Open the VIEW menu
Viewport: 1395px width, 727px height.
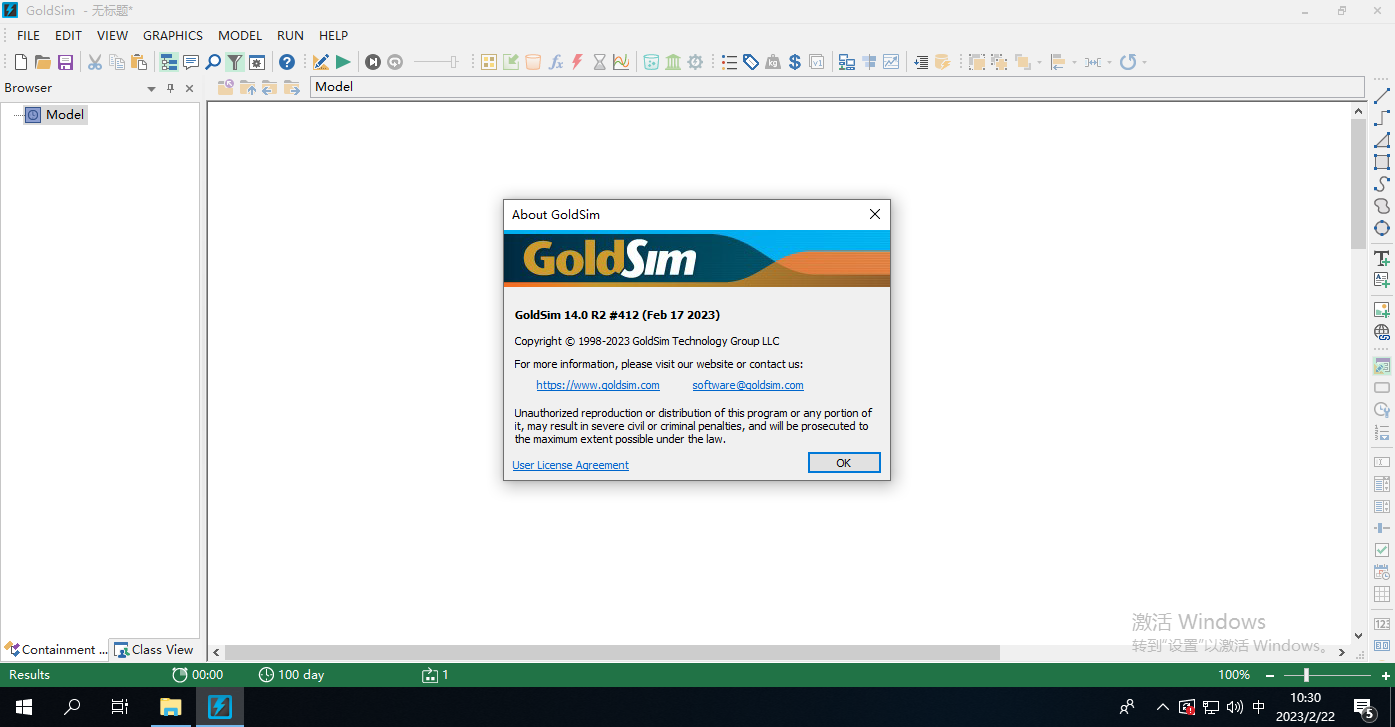click(112, 35)
